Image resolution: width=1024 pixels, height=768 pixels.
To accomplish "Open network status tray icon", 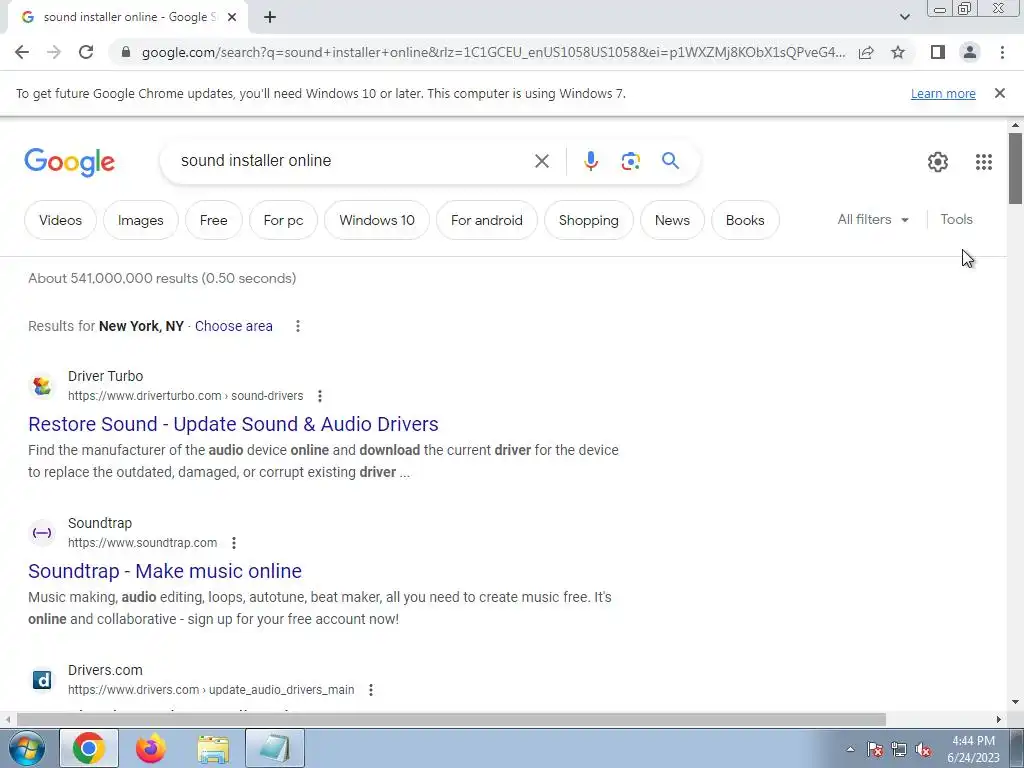I will coord(899,750).
